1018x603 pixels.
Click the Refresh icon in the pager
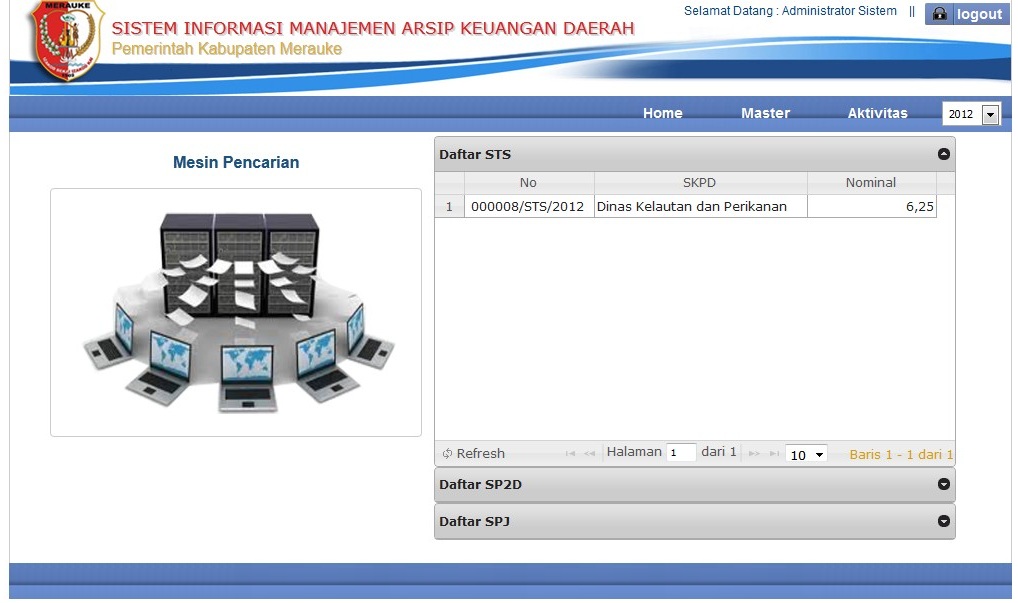pos(447,454)
